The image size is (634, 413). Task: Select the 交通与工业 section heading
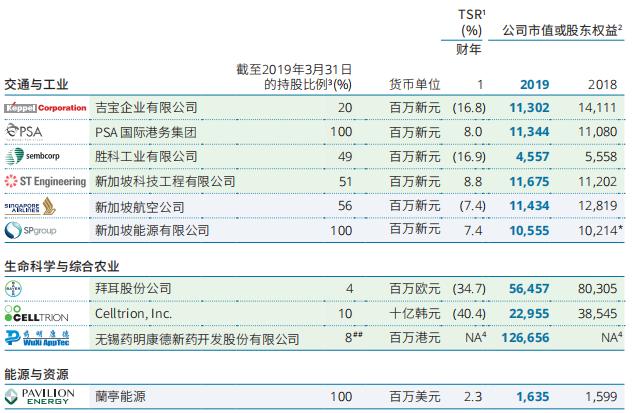pyautogui.click(x=36, y=85)
